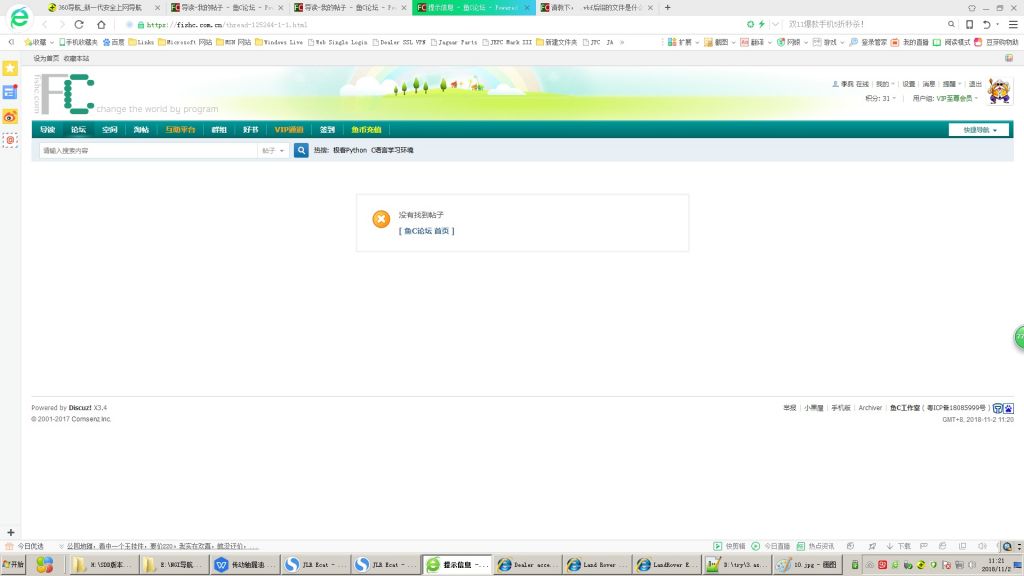The height and width of the screenshot is (576, 1024).
Task: Open the 论坛 forum nav tab
Action: (78, 129)
